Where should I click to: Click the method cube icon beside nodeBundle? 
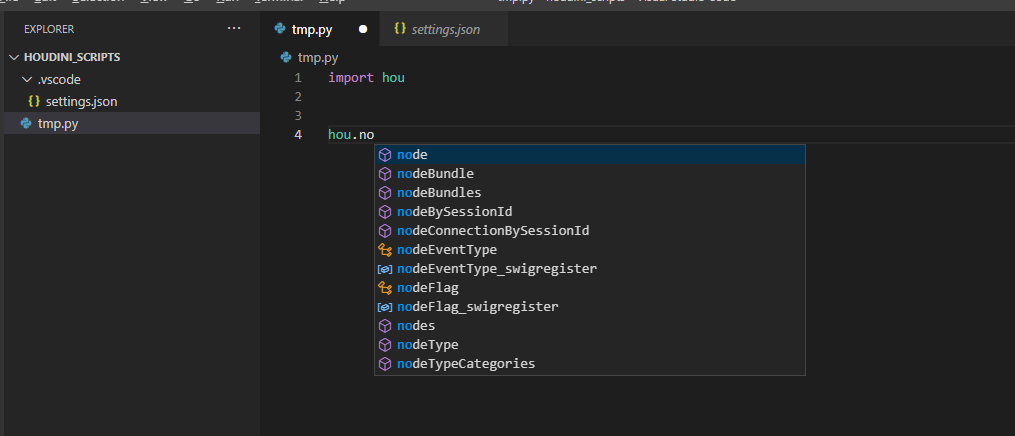(x=385, y=173)
